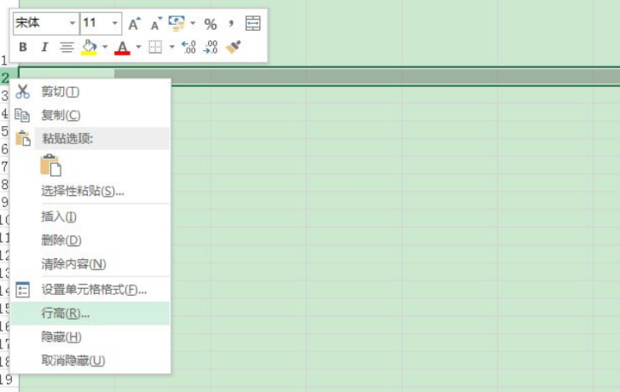The height and width of the screenshot is (392, 620).
Task: Choose 清除内容(N) menu entry
Action: (x=91, y=264)
